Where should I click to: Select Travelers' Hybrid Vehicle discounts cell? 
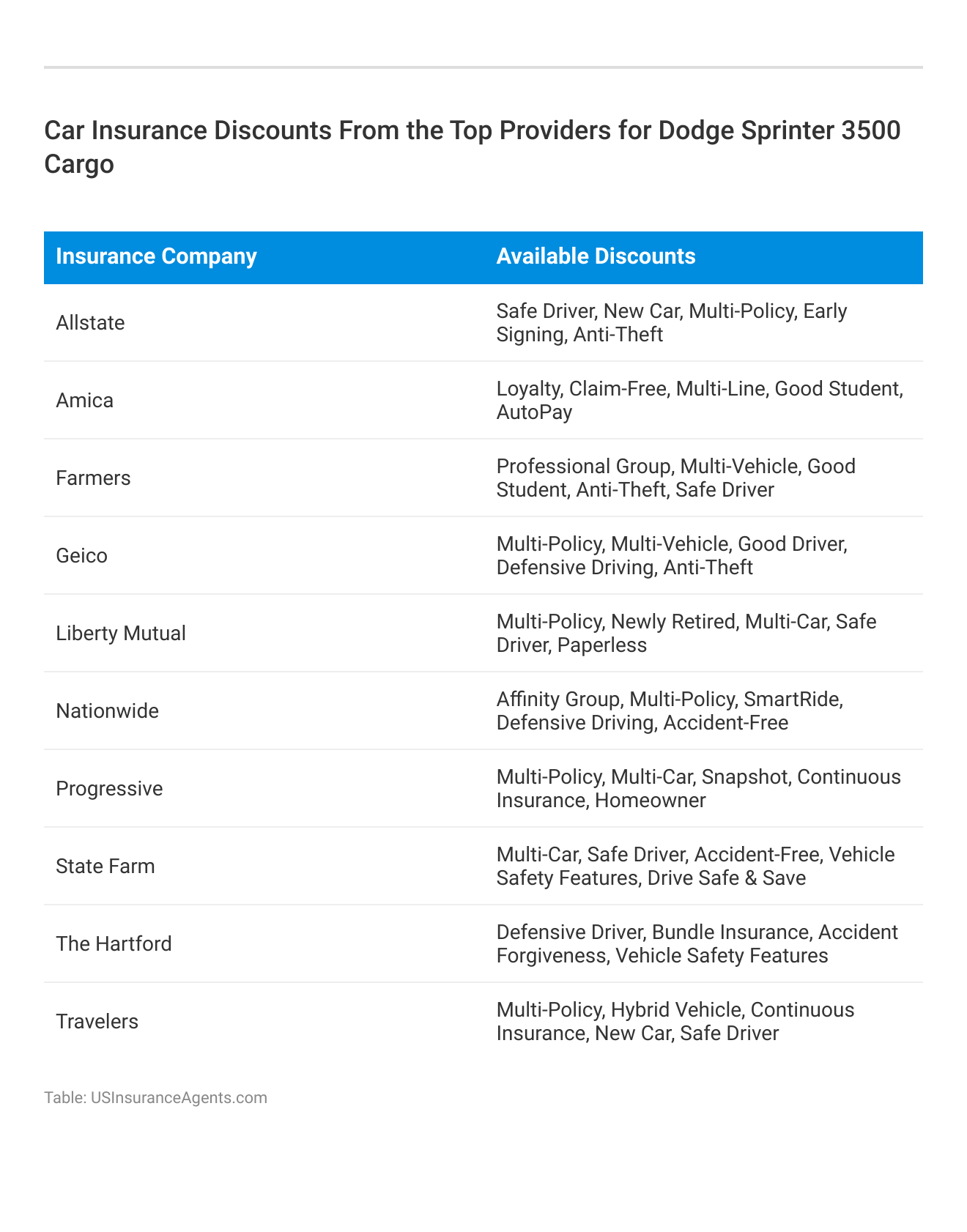point(675,1022)
